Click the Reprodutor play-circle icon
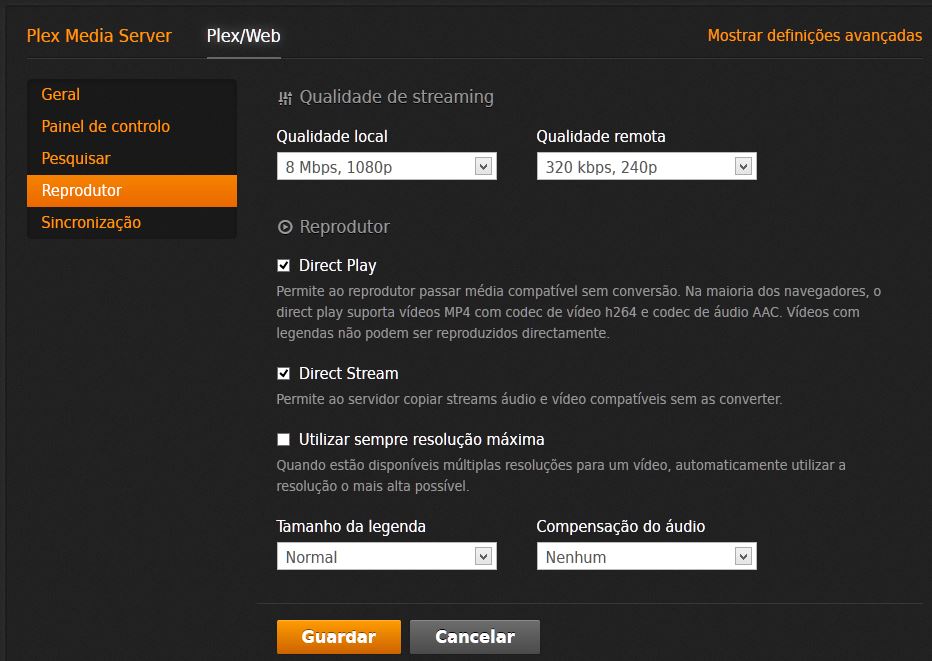This screenshot has height=661, width=932. tap(285, 227)
